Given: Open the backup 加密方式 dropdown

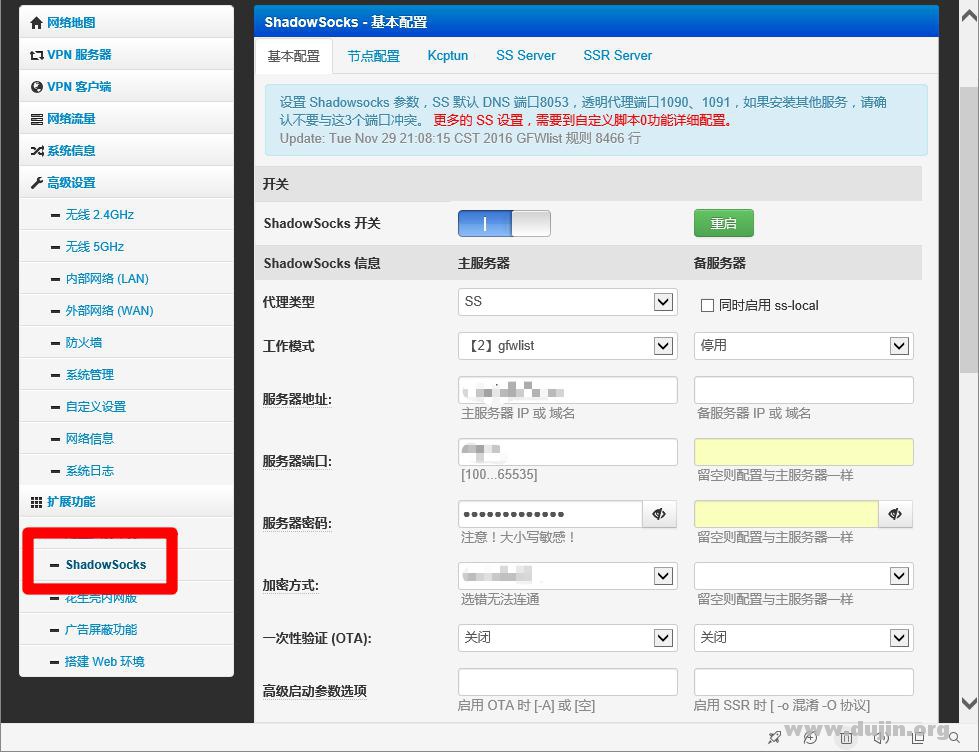Looking at the screenshot, I should pyautogui.click(x=804, y=575).
